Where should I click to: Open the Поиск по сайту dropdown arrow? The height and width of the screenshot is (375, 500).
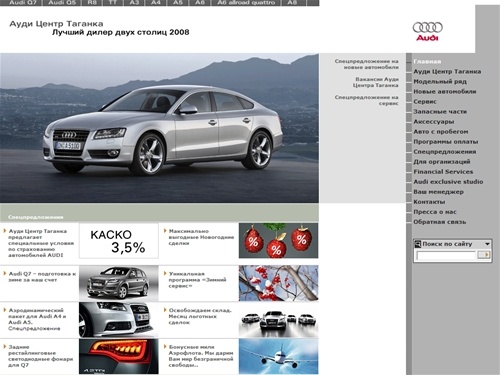(x=487, y=244)
